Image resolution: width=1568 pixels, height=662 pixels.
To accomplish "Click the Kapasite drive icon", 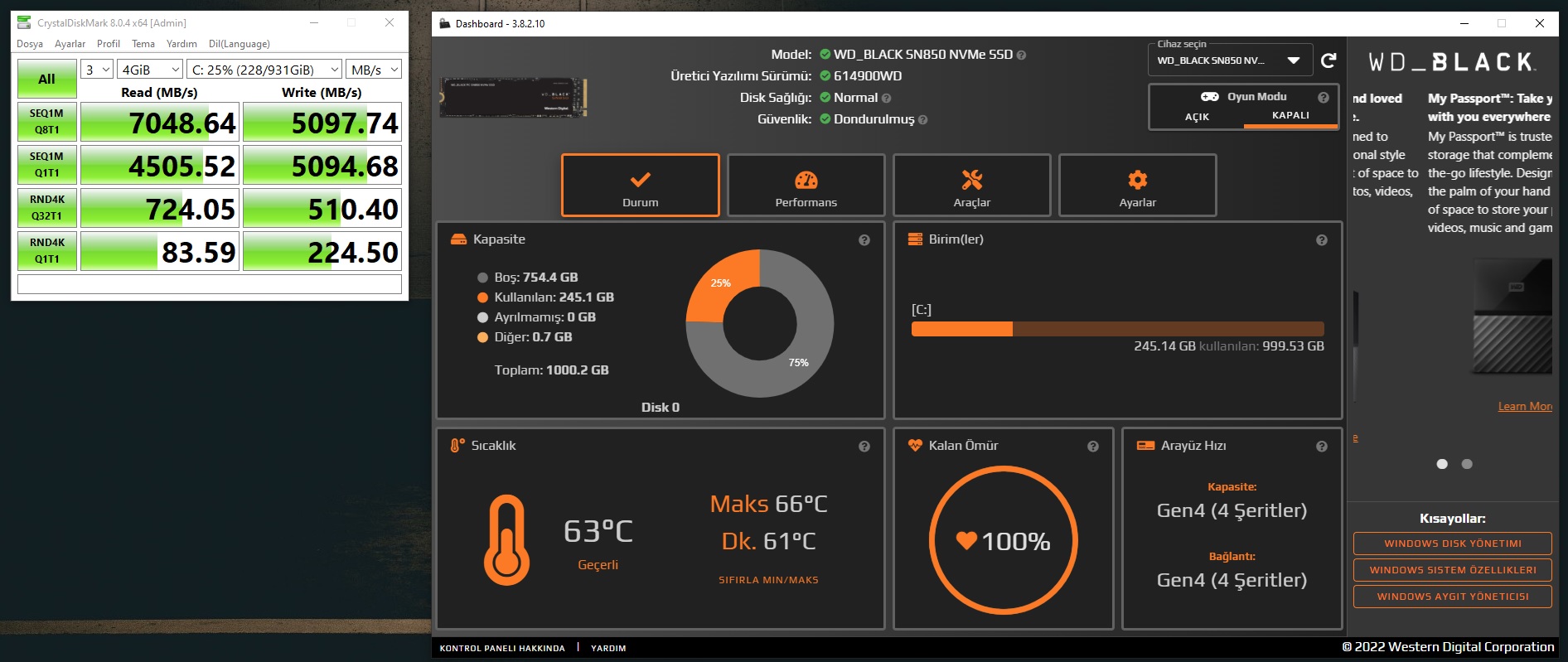I will tap(458, 239).
